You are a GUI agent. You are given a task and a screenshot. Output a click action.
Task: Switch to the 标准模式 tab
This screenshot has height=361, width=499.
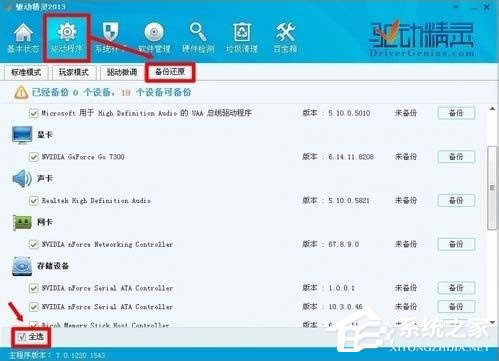click(26, 72)
